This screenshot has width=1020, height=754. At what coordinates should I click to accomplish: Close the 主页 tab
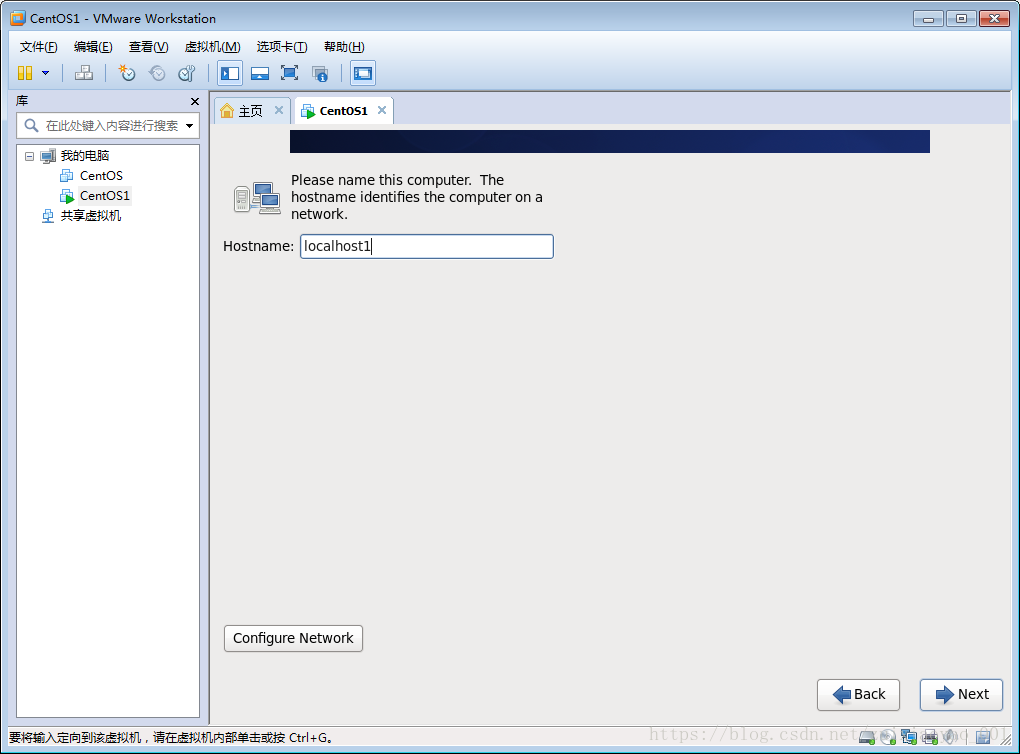click(278, 110)
